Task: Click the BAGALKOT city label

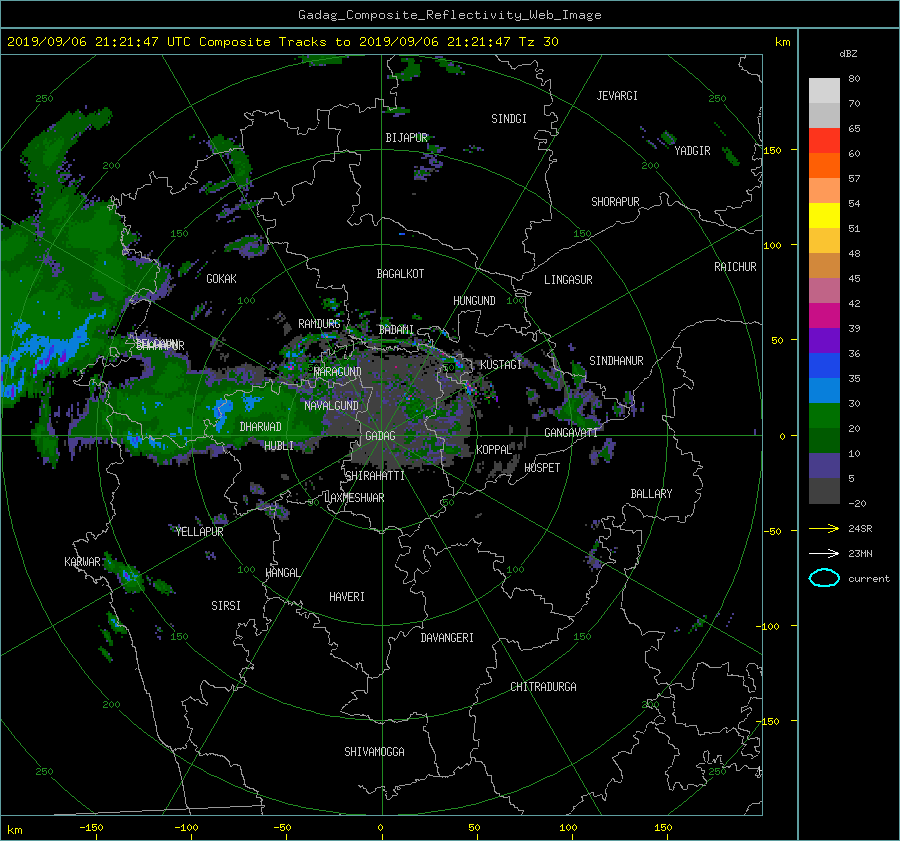Action: tap(400, 274)
